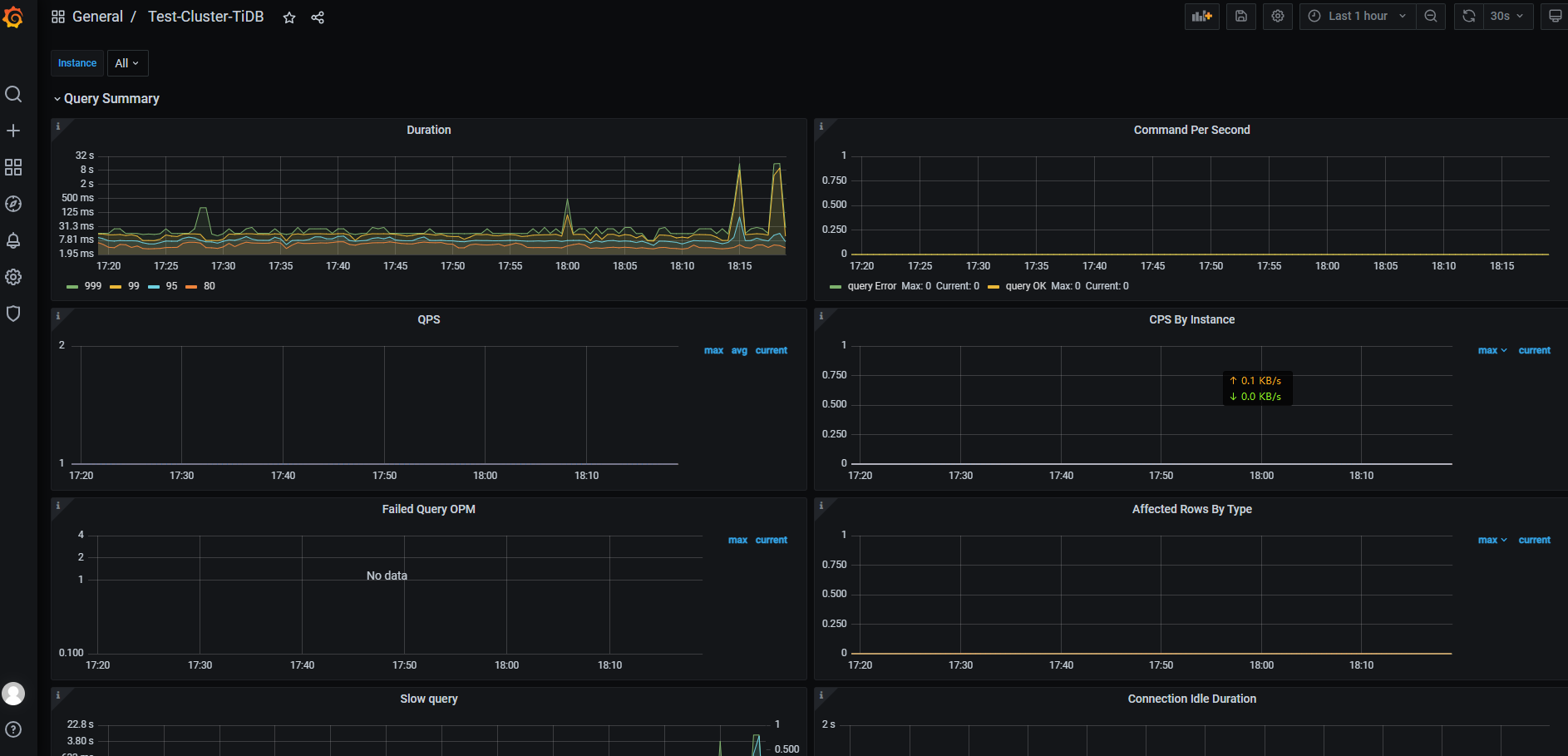The height and width of the screenshot is (756, 1568).
Task: Open the Alerting bell icon
Action: (x=13, y=240)
